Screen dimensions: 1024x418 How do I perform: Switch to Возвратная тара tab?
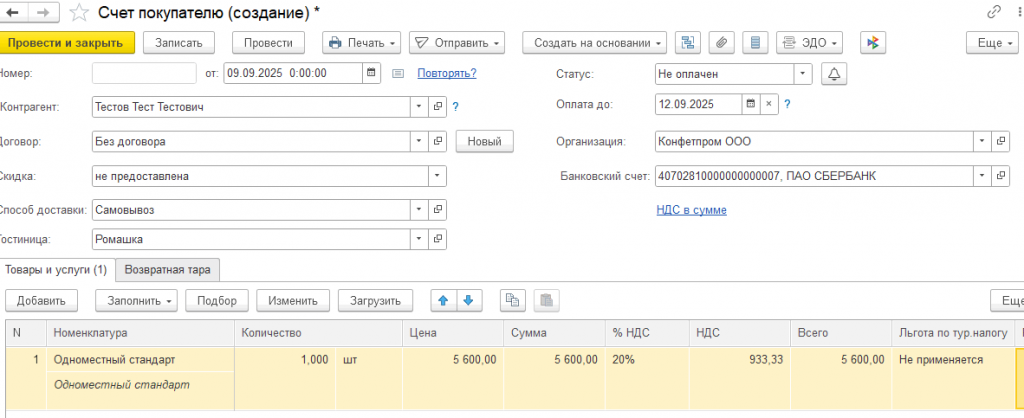(x=167, y=269)
